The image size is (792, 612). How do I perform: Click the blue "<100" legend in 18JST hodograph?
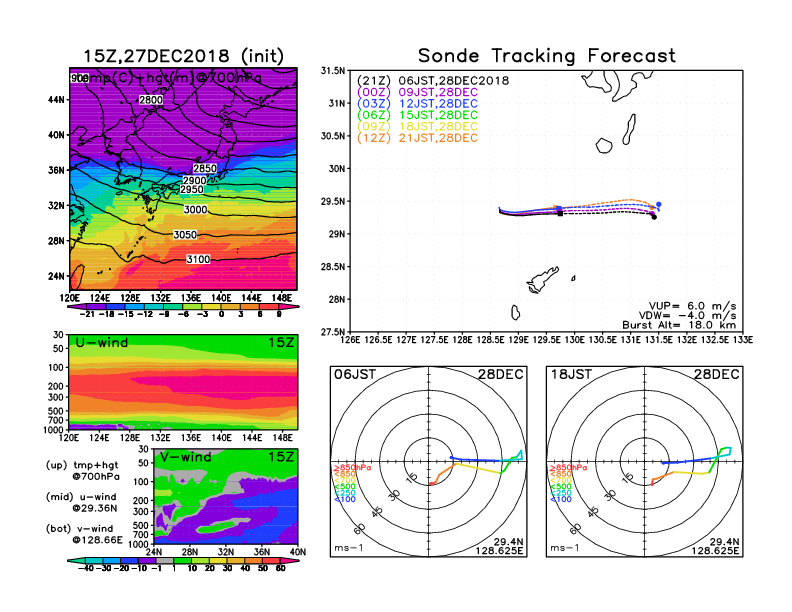click(561, 499)
